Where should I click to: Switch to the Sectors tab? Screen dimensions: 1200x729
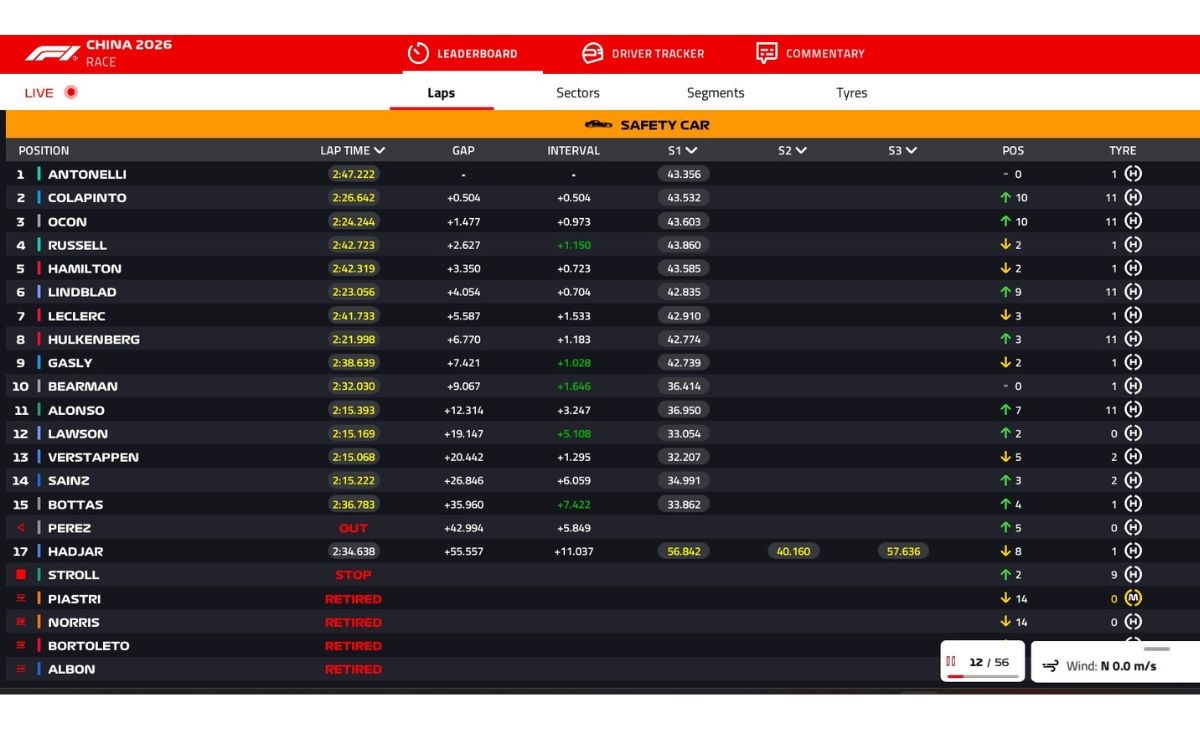tap(578, 93)
